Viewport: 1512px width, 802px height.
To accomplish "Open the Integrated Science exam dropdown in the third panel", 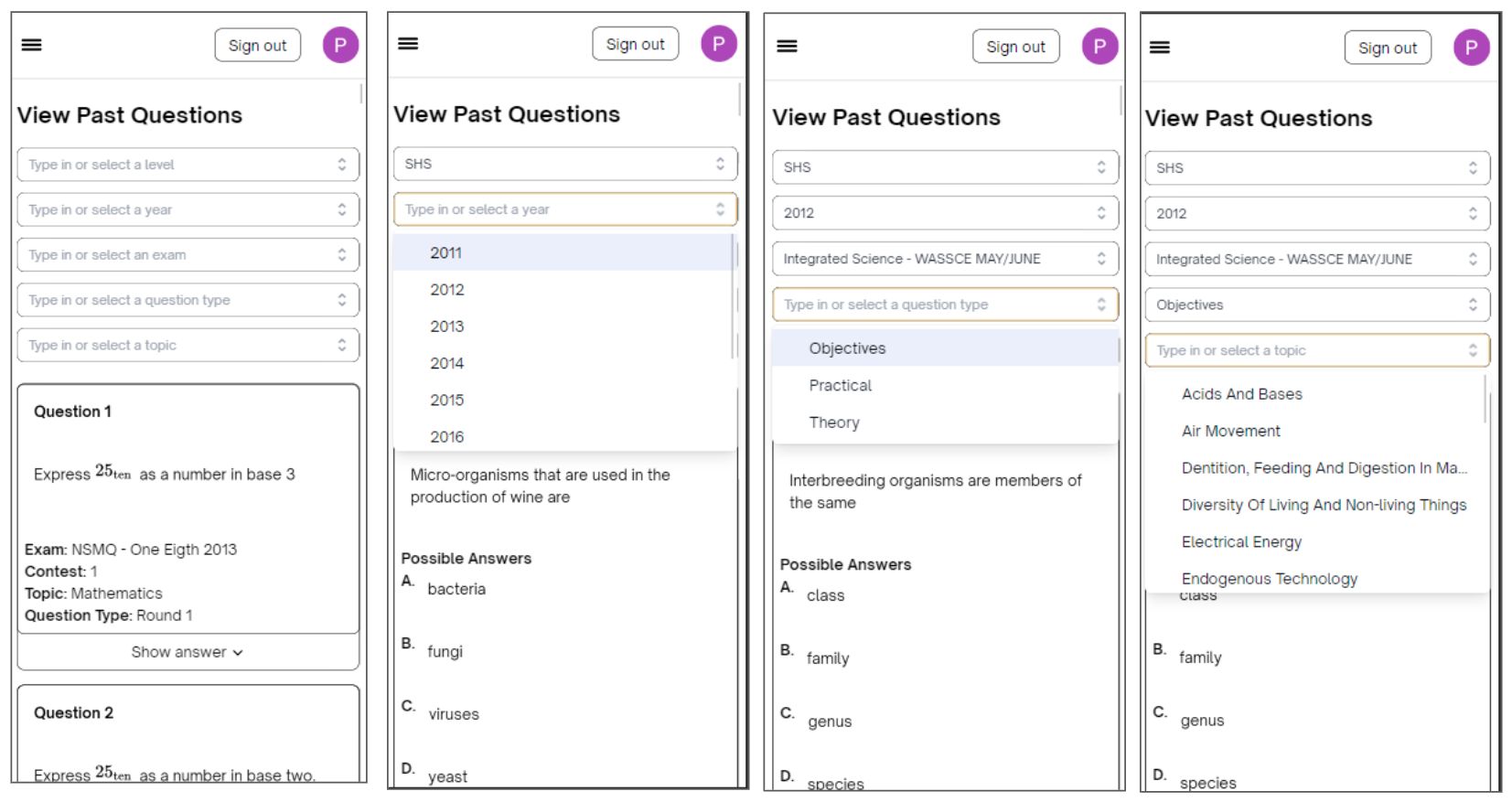I will [944, 259].
